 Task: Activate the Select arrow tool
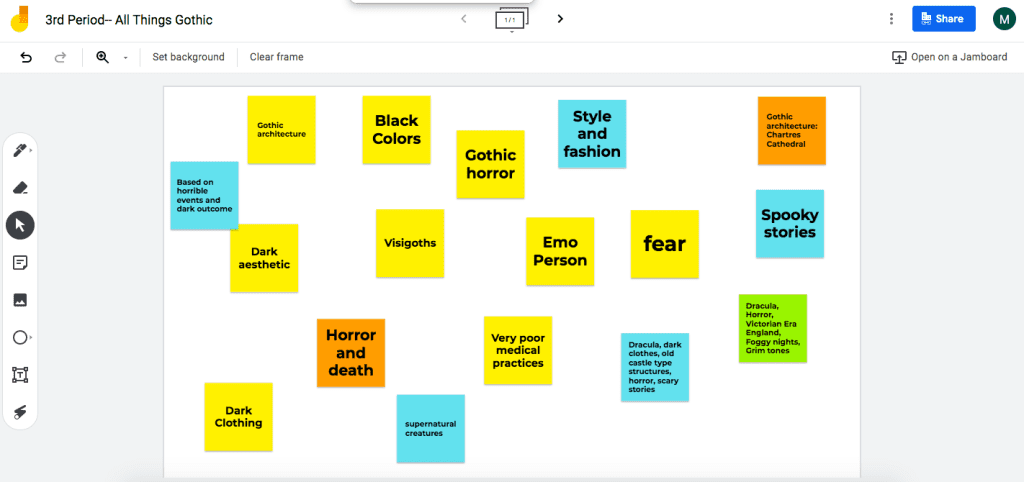(x=20, y=225)
